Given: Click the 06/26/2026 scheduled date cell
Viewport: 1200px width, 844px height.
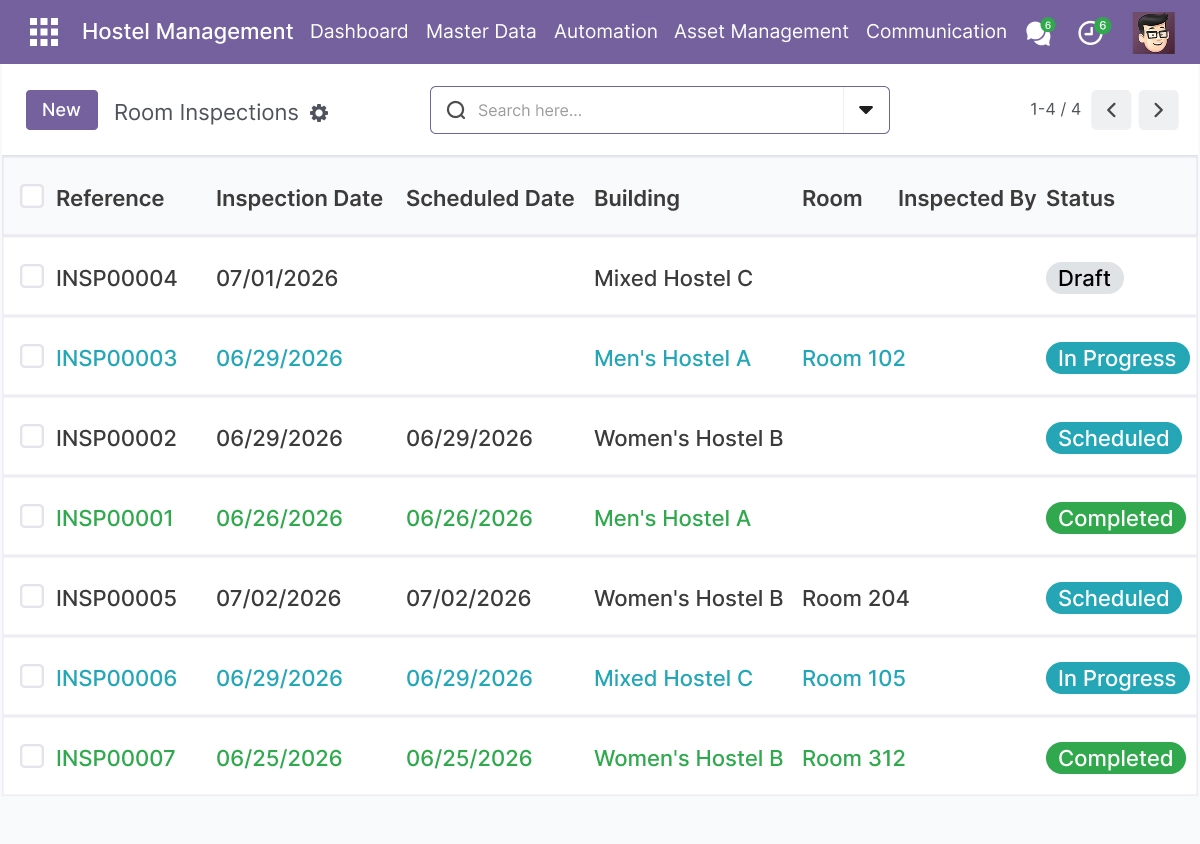Looking at the screenshot, I should (x=468, y=518).
